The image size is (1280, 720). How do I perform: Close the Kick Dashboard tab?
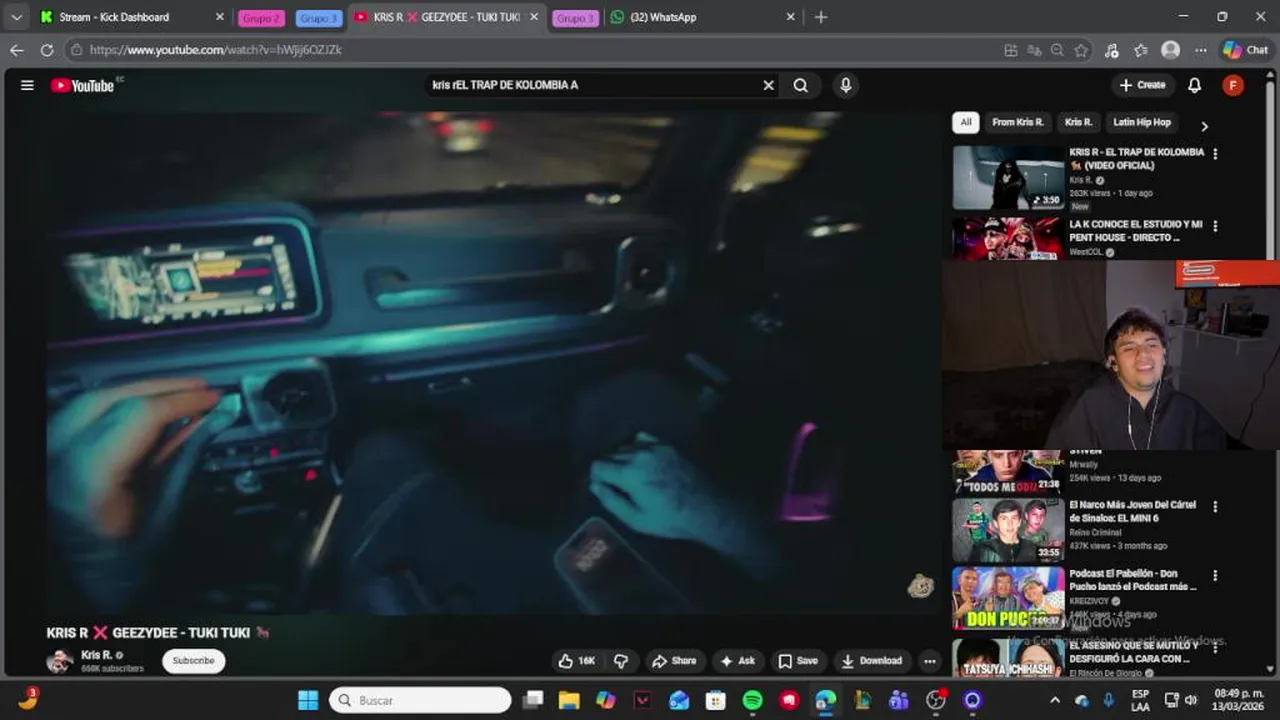220,17
